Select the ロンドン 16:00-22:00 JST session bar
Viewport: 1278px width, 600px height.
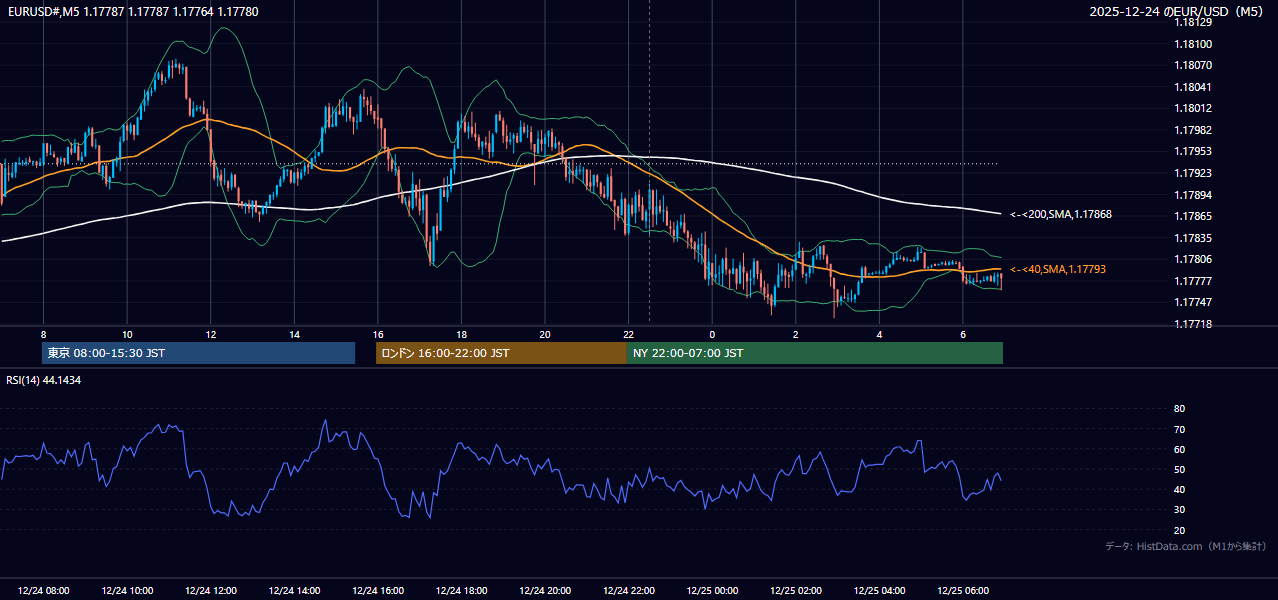(501, 353)
